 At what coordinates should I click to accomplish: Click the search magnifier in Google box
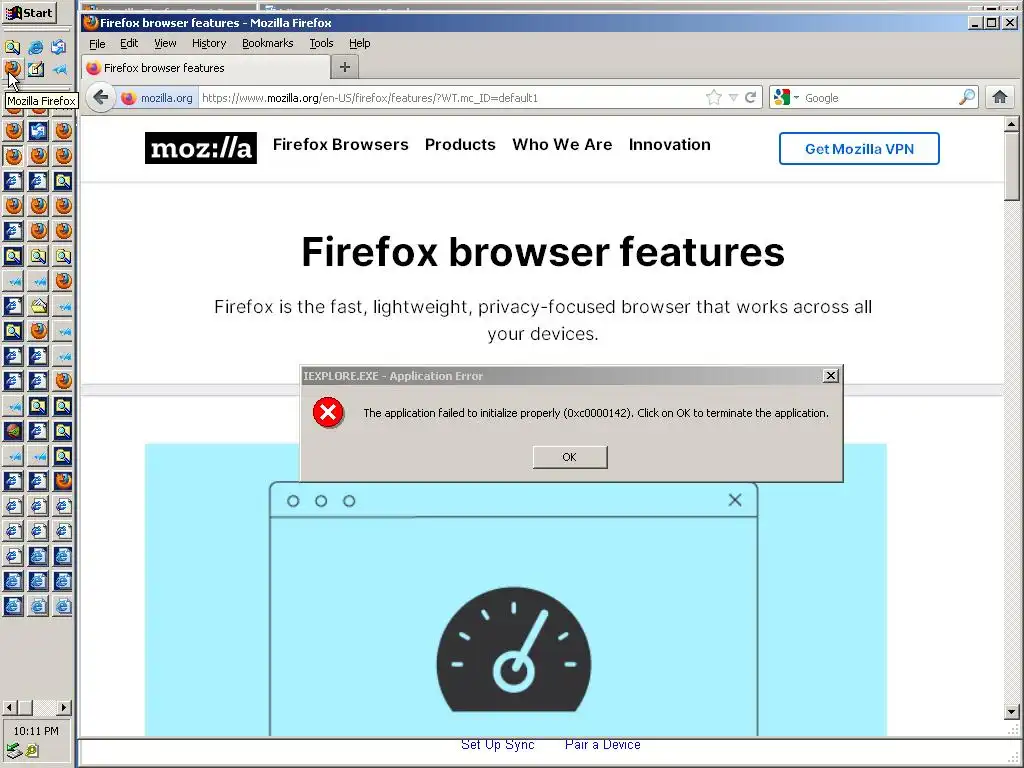point(967,98)
